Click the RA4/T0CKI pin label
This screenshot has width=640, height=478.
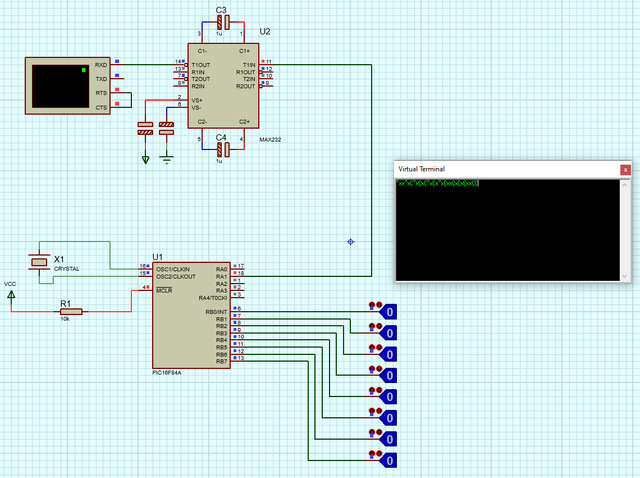click(x=213, y=298)
